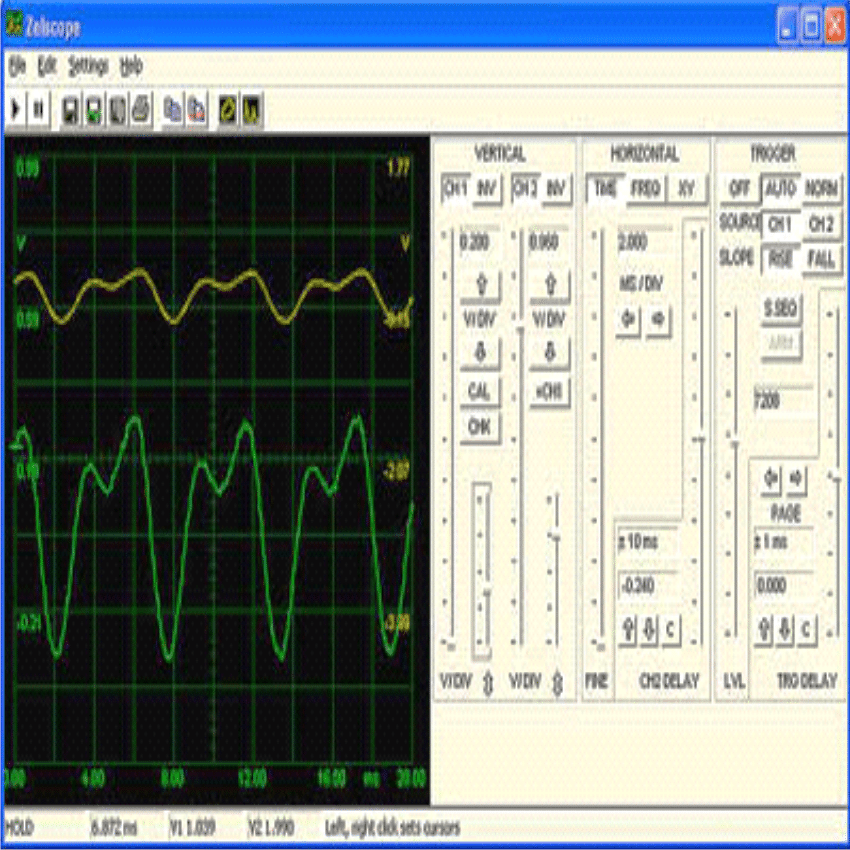Click the MS/DIV left arrow button
The width and height of the screenshot is (850, 850).
pyautogui.click(x=629, y=319)
